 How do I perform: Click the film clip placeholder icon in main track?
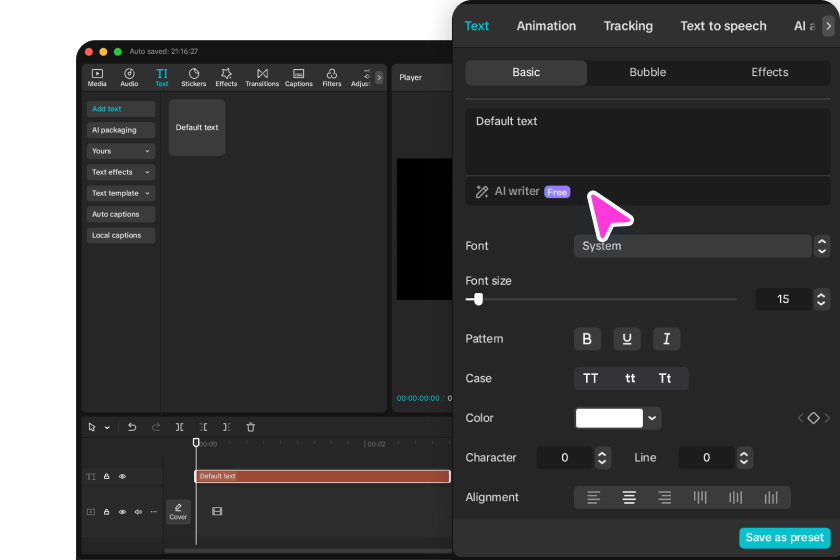[x=217, y=511]
